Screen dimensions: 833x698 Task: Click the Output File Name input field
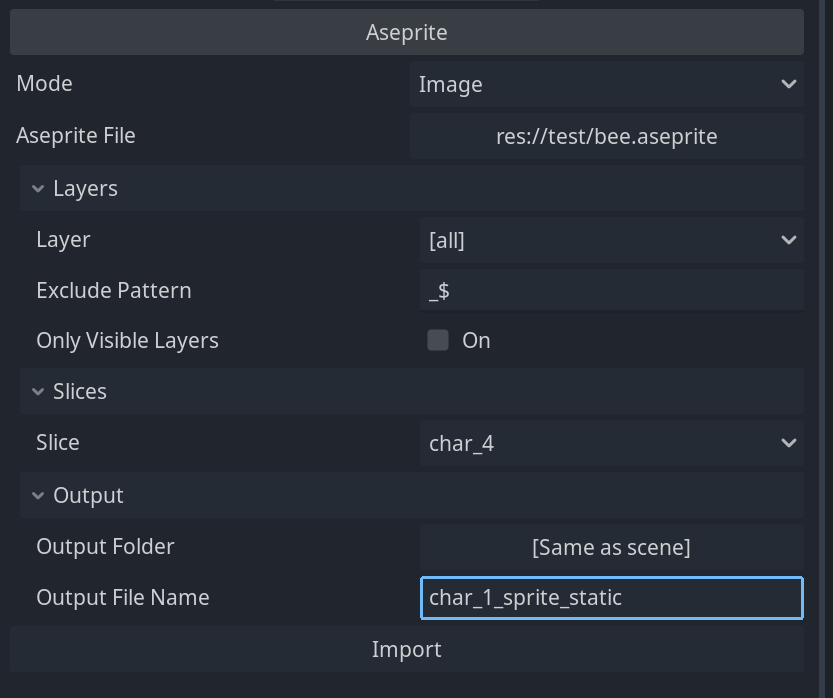click(611, 598)
